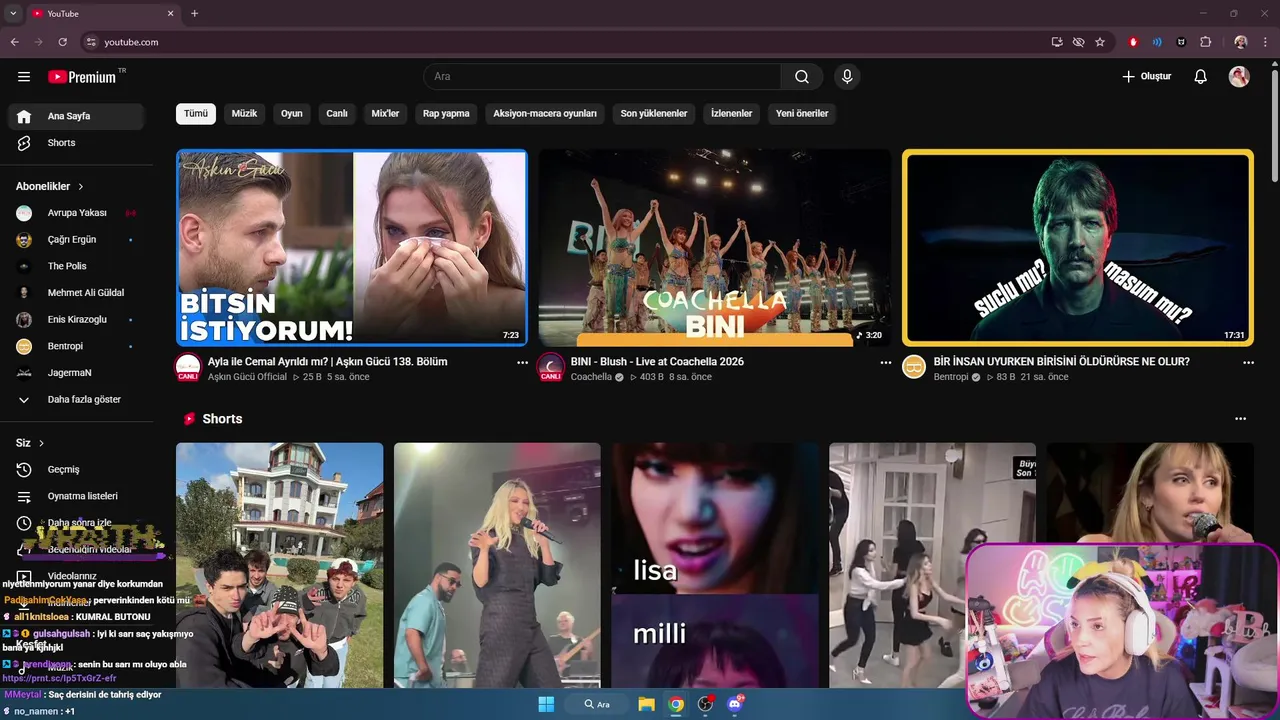The image size is (1280, 720).
Task: Click the address bar showing youtube.com
Action: 560,42
